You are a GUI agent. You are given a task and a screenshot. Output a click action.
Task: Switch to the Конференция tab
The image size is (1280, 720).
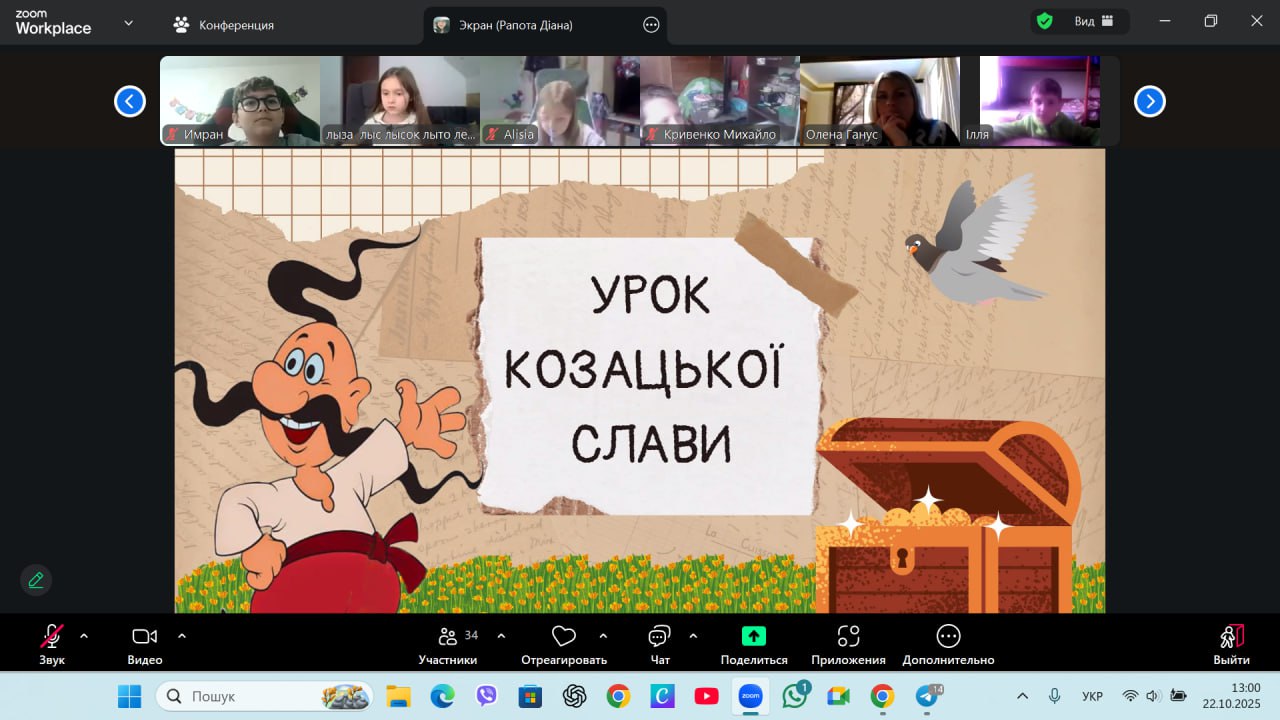tap(223, 25)
